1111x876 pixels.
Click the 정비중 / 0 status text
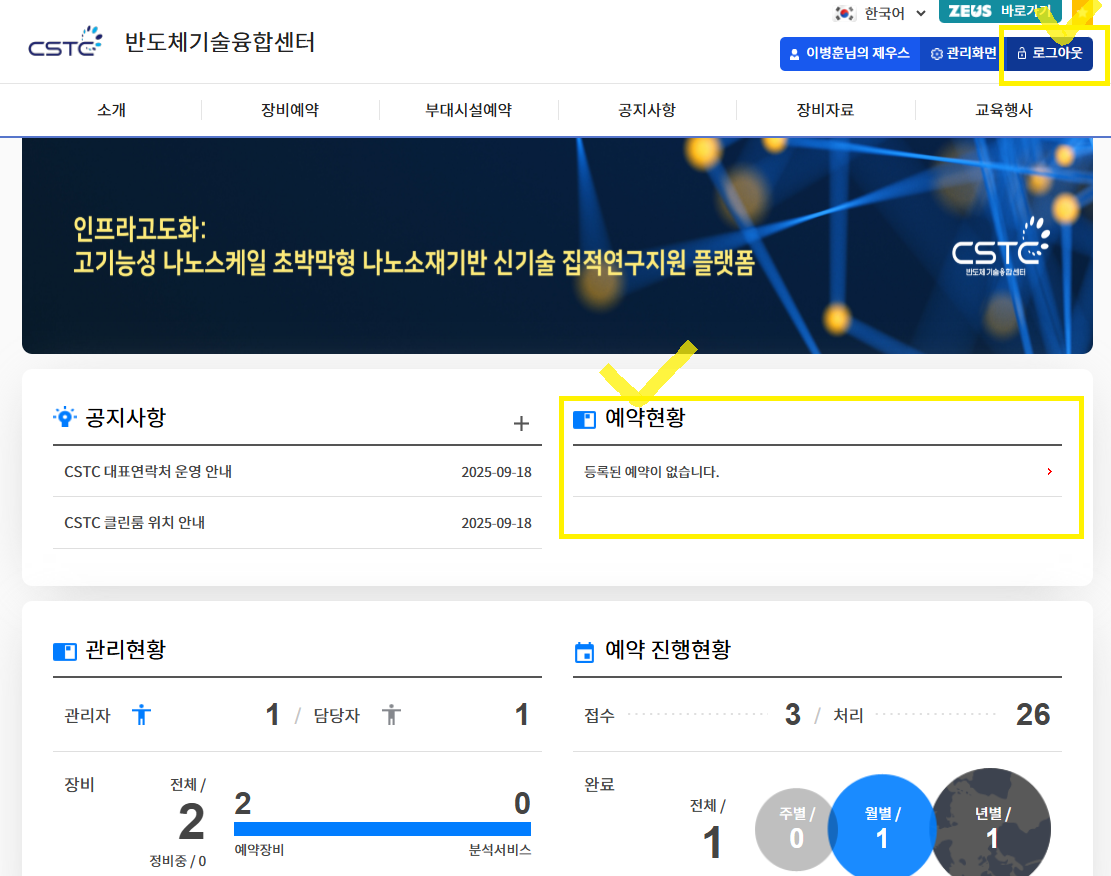178,860
